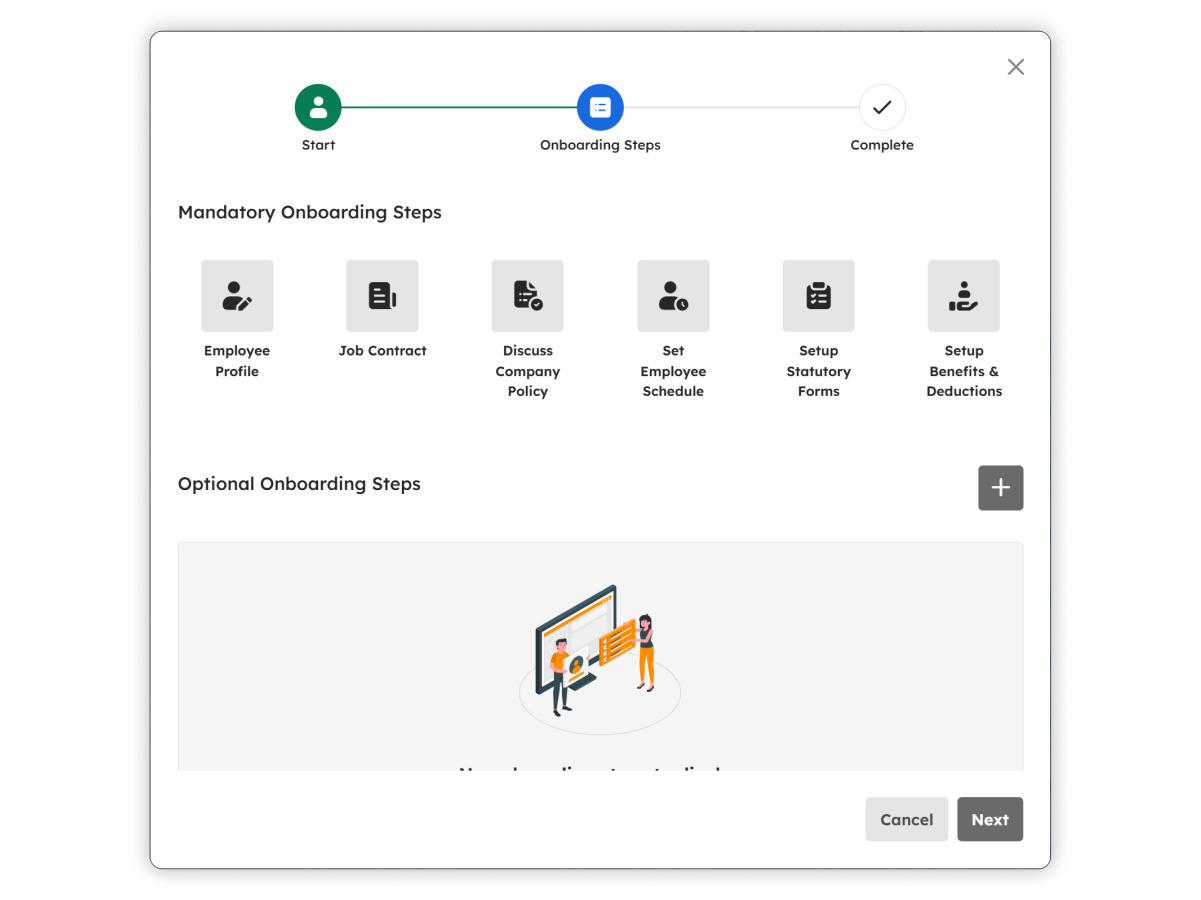This screenshot has height=900, width=1201.
Task: Add an optional onboarding step with plus
Action: (x=1000, y=488)
